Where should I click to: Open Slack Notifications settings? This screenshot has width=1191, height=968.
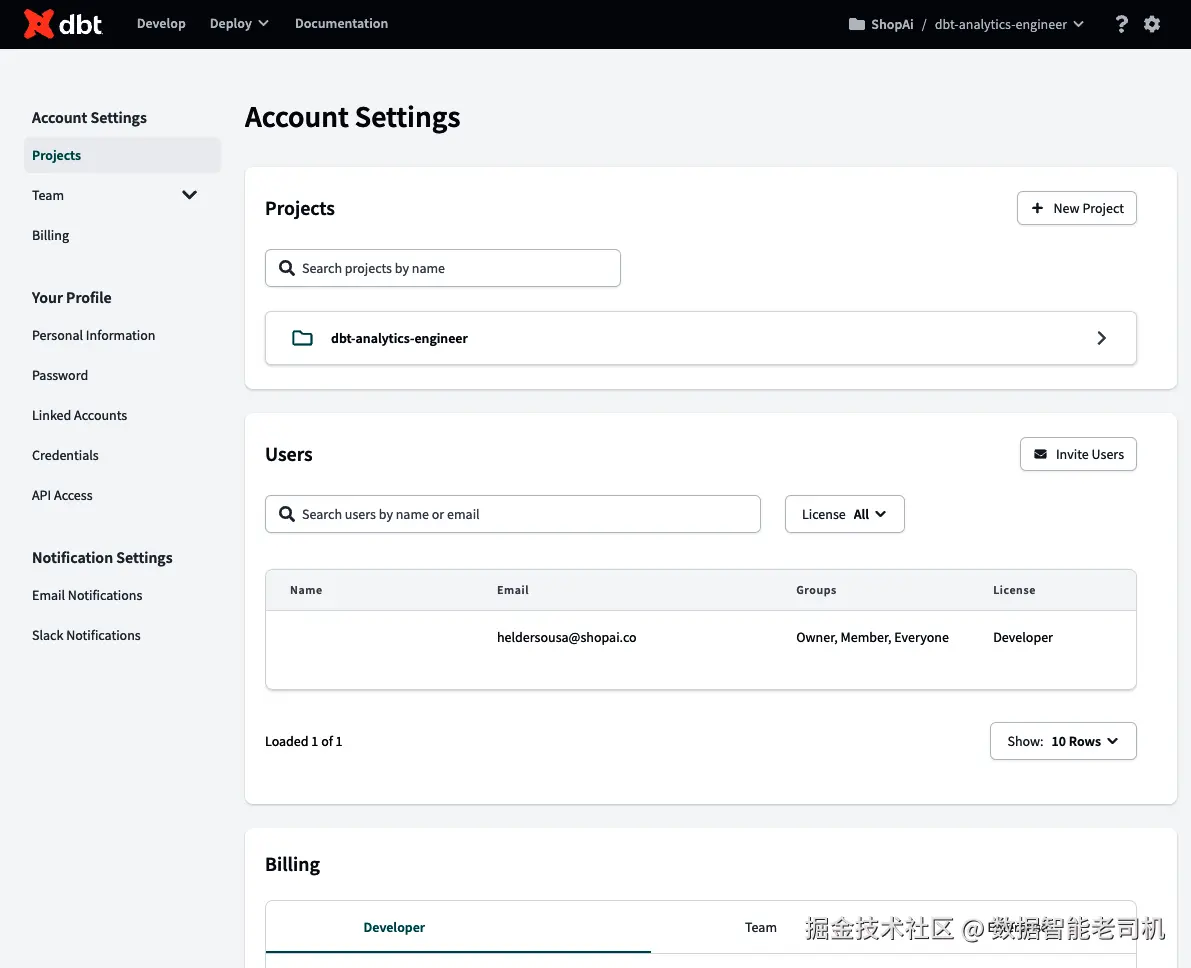87,635
